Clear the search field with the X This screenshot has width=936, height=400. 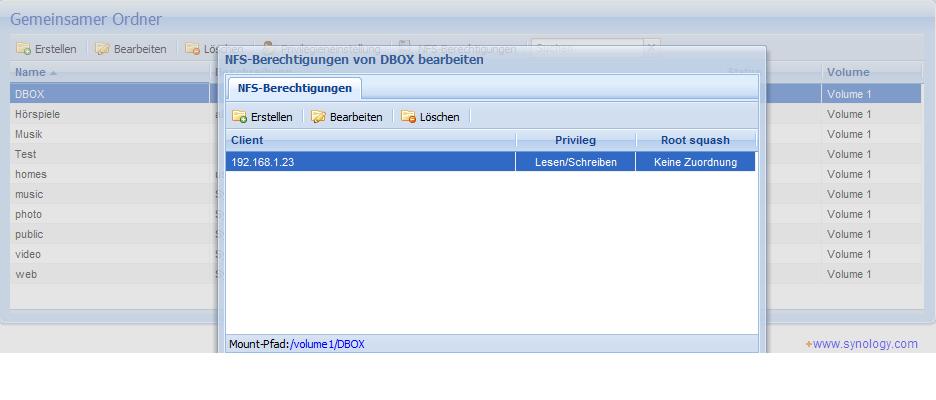651,48
